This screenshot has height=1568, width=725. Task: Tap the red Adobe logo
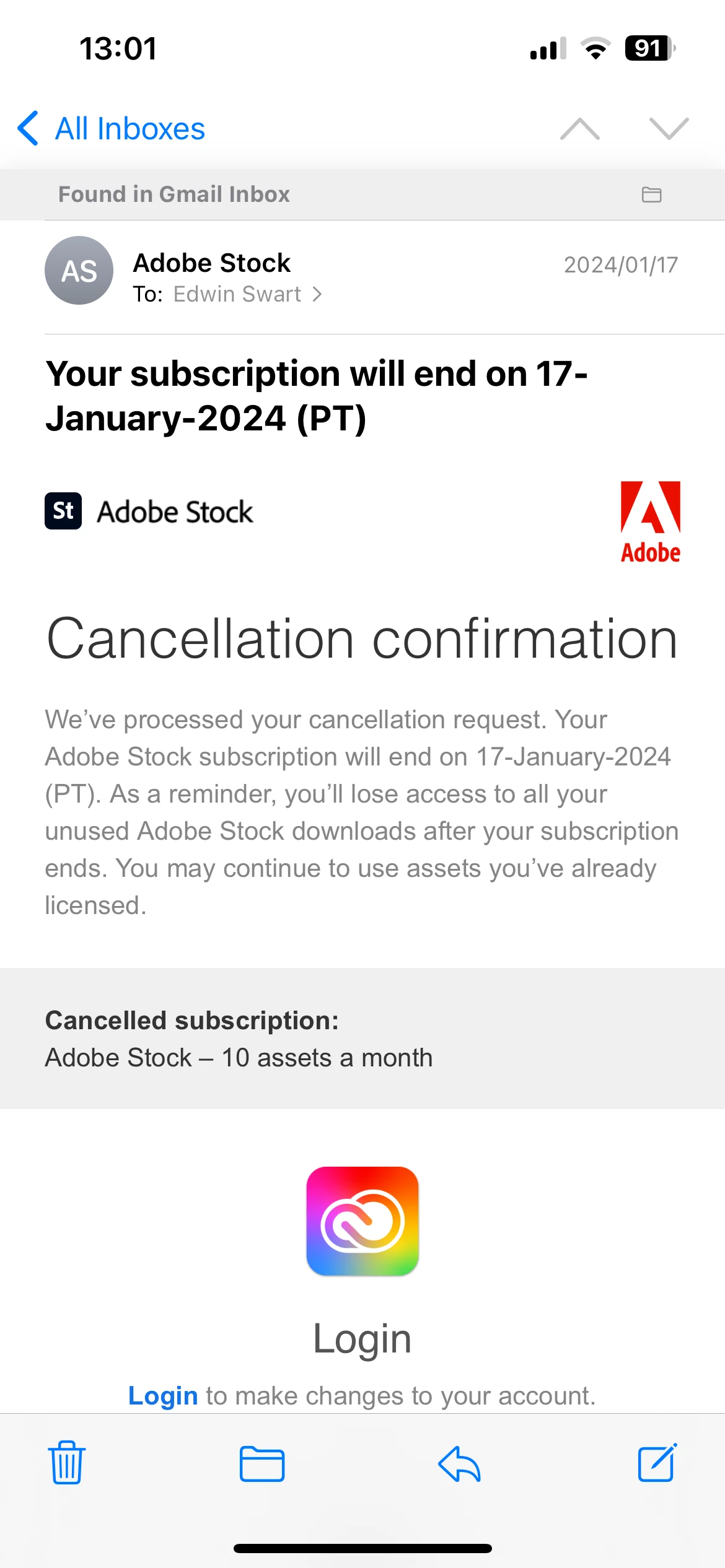tap(650, 521)
